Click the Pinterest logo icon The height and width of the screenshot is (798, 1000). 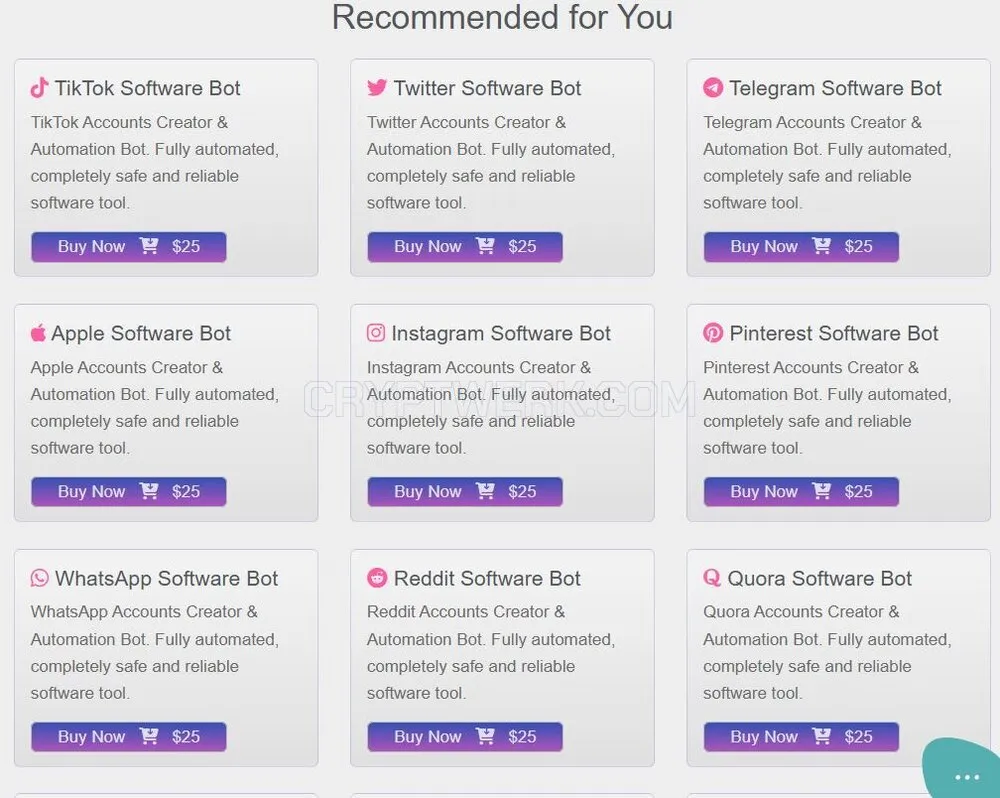tap(713, 332)
